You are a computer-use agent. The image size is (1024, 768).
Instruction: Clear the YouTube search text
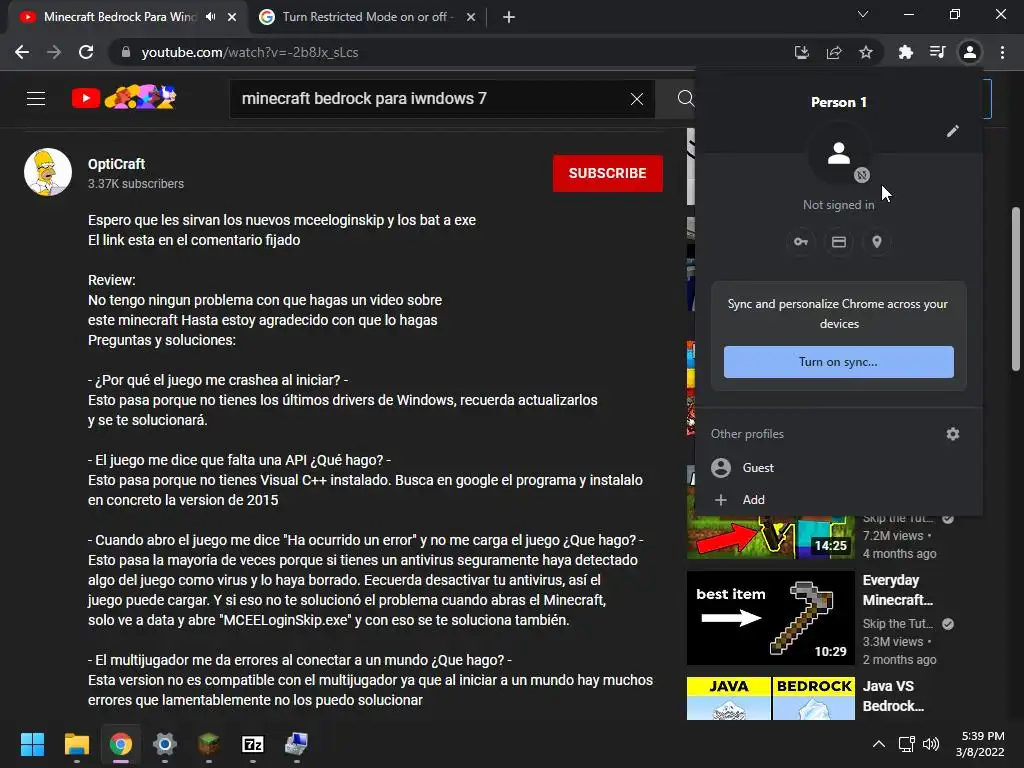pos(637,99)
